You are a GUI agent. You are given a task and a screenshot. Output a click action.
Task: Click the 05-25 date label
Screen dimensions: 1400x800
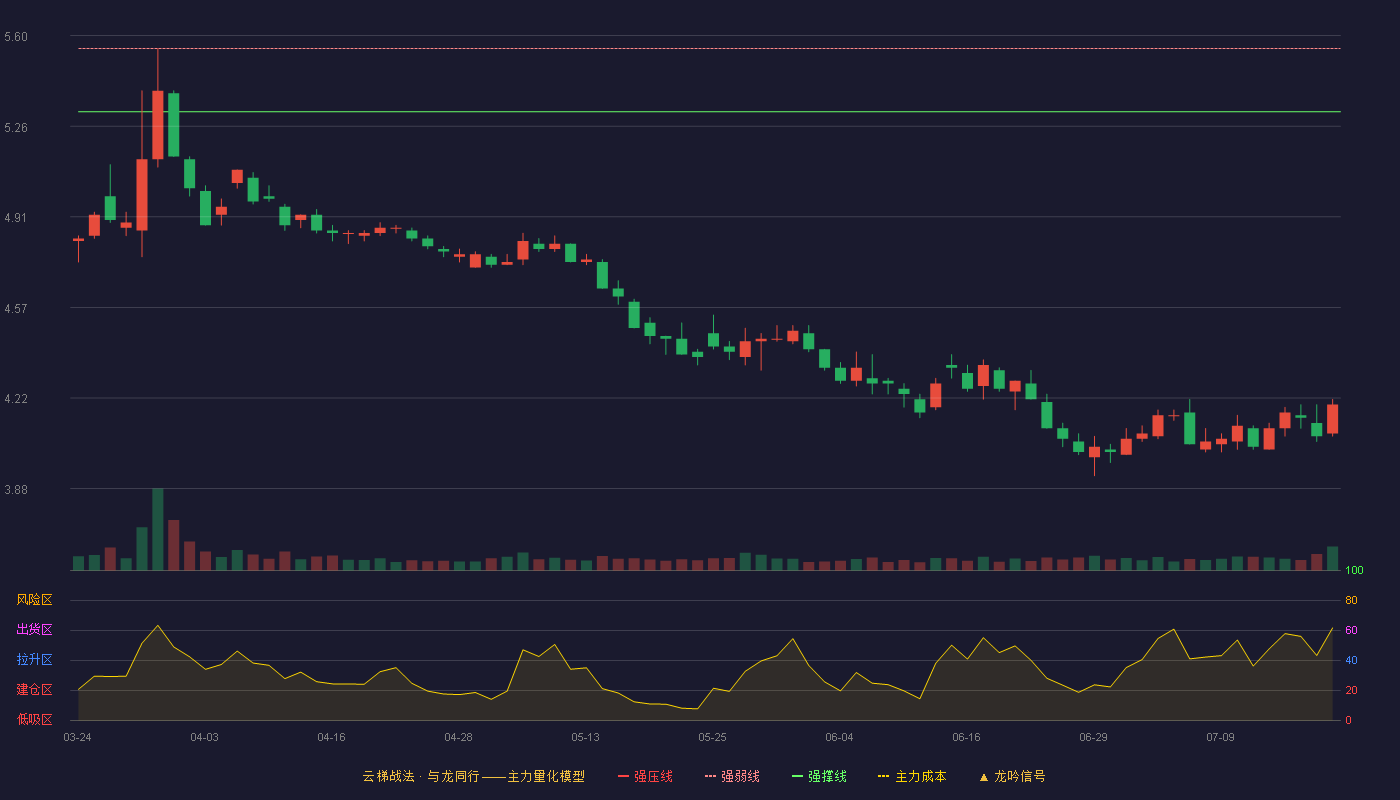(713, 737)
